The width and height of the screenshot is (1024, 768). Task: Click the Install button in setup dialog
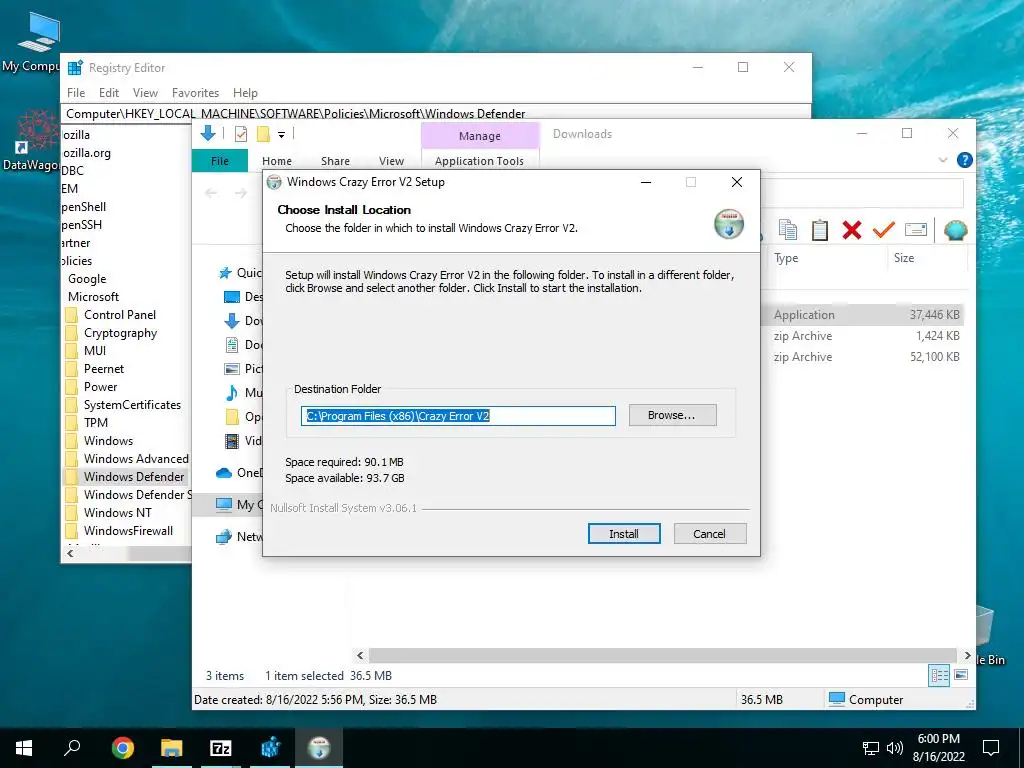coord(624,534)
